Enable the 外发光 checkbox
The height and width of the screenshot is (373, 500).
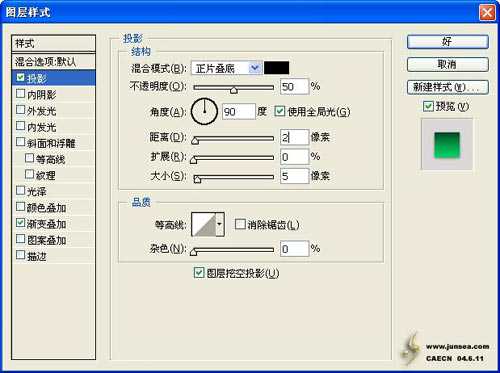[20, 110]
